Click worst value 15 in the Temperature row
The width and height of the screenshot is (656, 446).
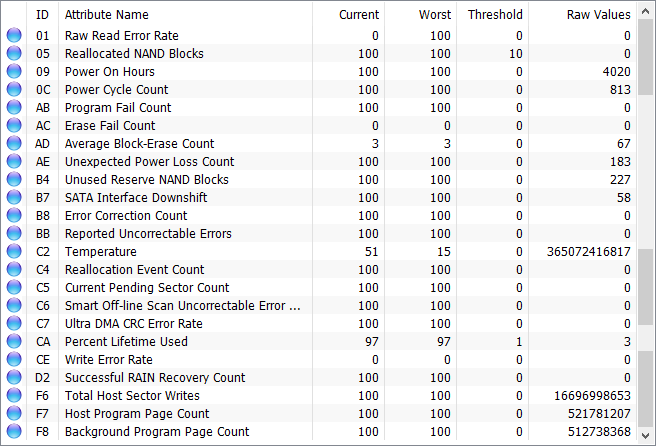click(x=443, y=251)
